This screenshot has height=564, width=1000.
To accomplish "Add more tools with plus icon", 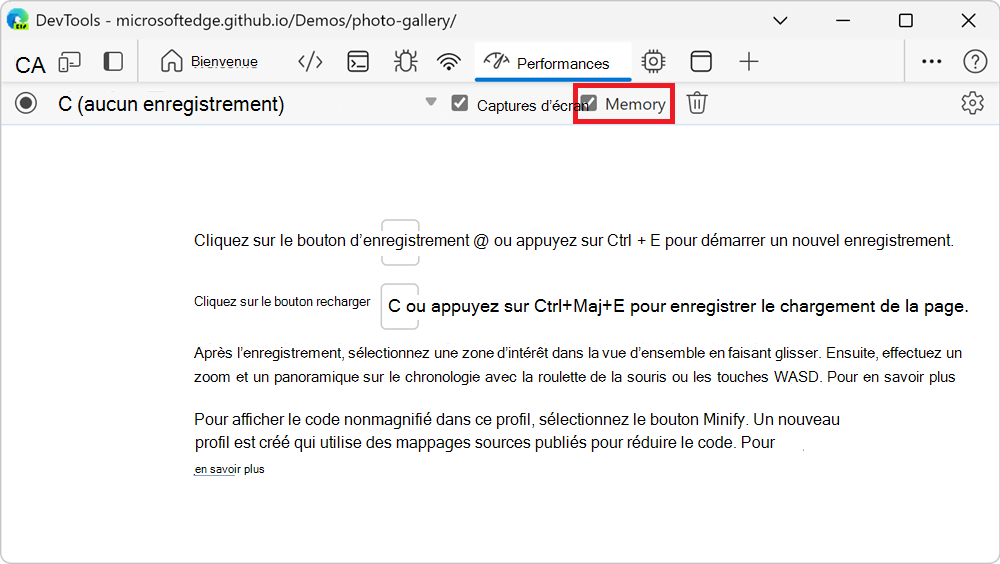I will 749,61.
